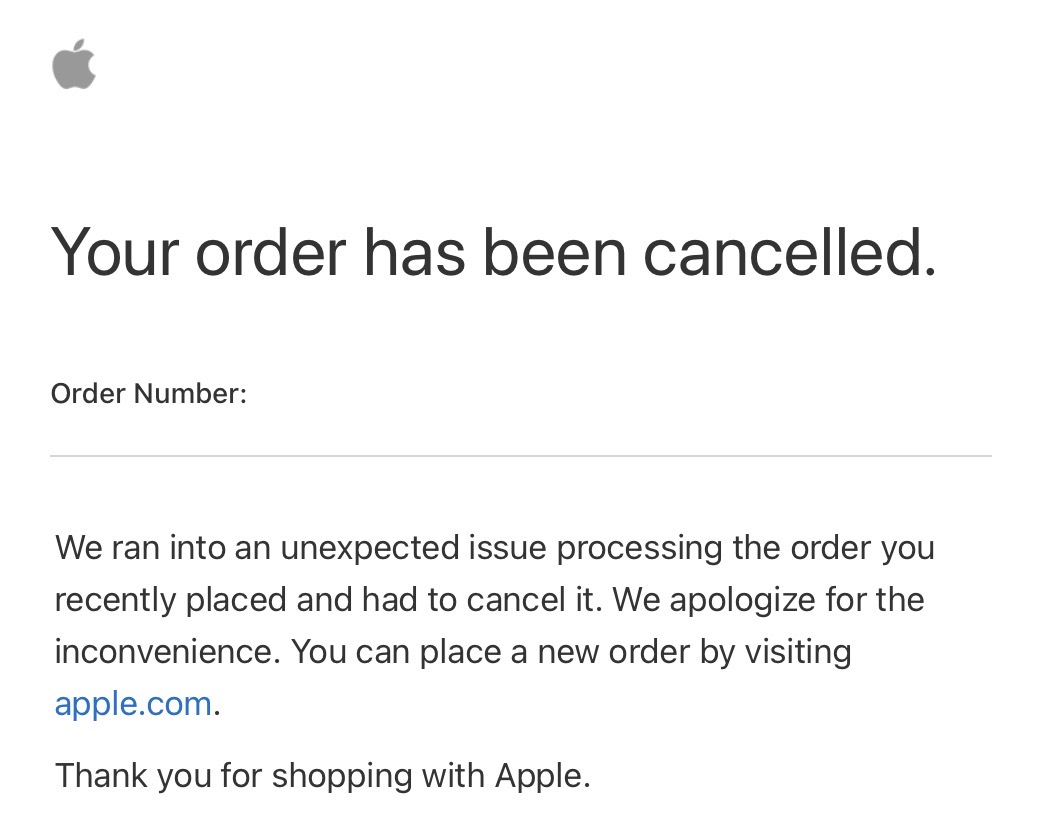
Task: Click the word 'processing' in the first line
Action: pos(639,549)
